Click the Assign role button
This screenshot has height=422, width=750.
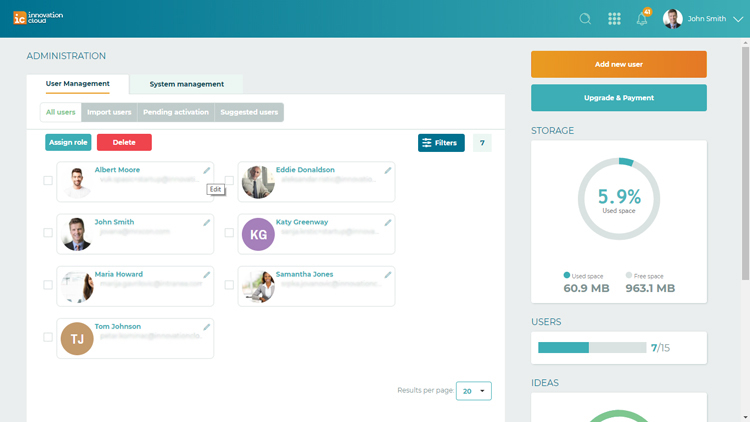[68, 142]
